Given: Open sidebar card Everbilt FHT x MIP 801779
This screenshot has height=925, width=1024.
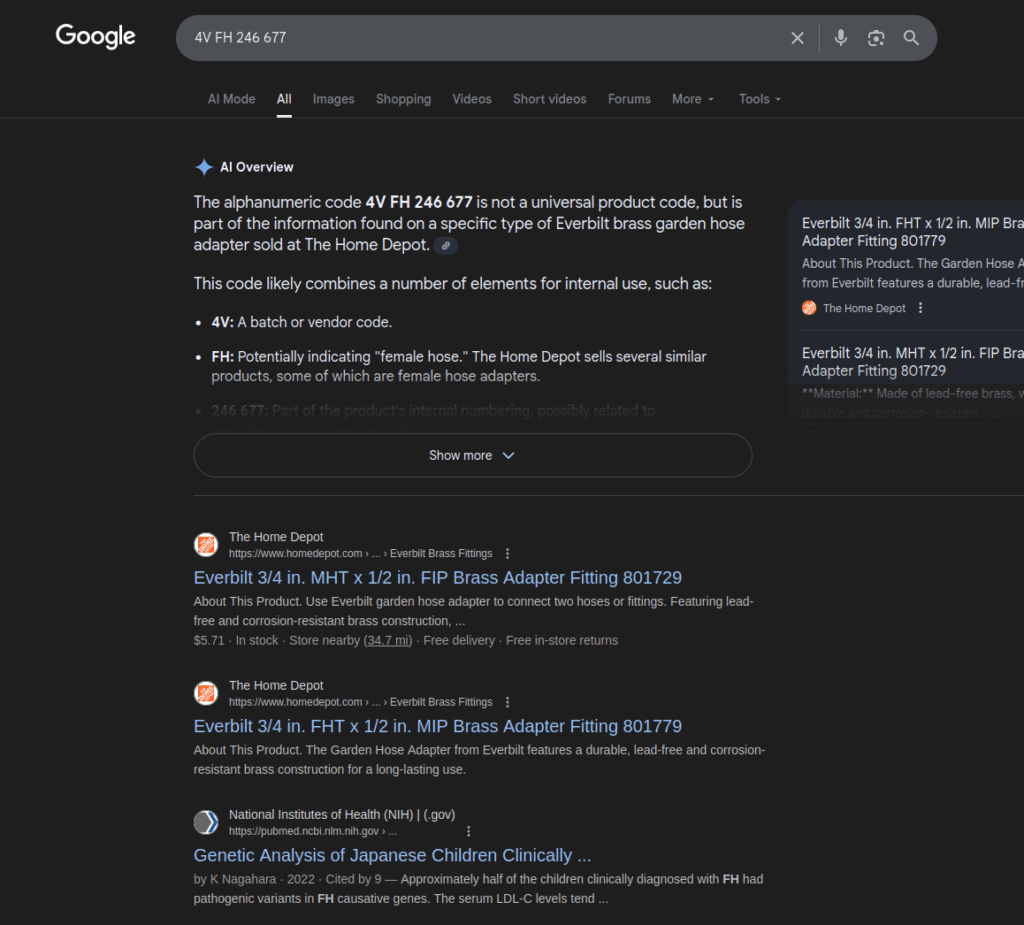Looking at the screenshot, I should coord(912,232).
